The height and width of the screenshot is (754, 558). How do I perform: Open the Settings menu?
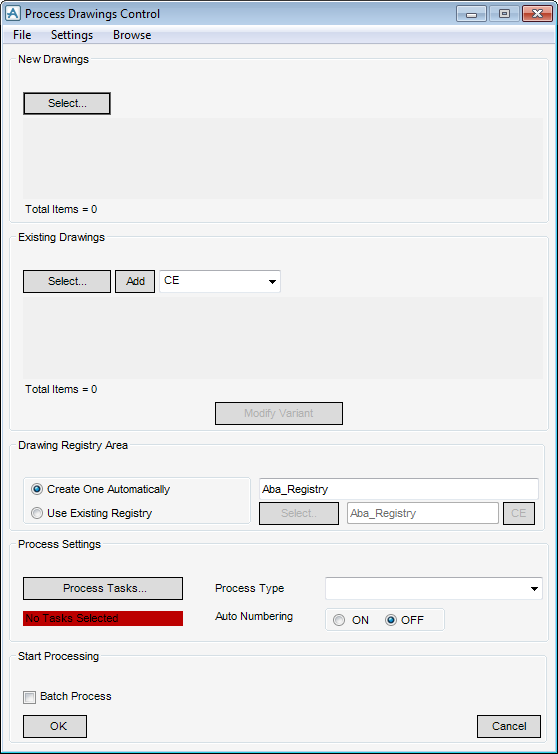72,35
